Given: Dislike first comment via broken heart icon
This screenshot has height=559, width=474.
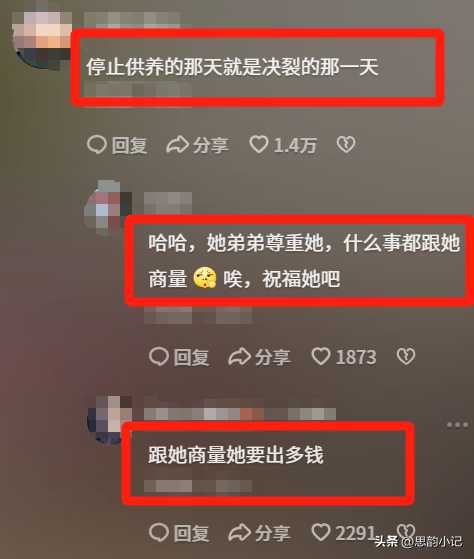Looking at the screenshot, I should pos(346,145).
